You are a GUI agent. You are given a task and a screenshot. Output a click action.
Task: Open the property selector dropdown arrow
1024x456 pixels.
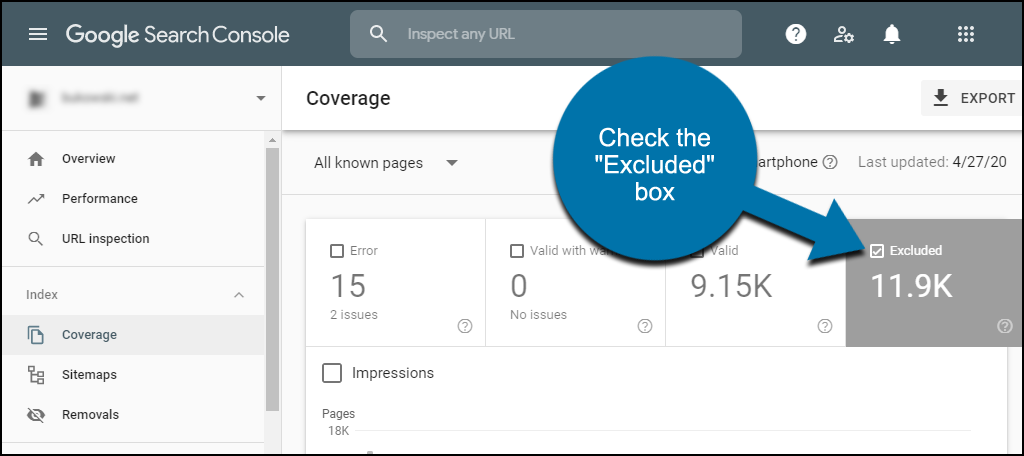(x=261, y=99)
